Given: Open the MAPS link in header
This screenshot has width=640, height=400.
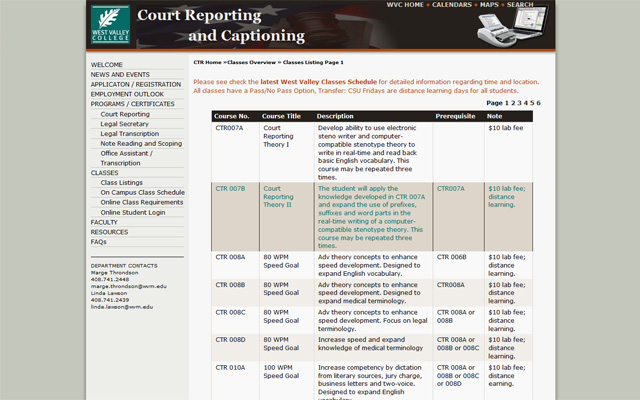Looking at the screenshot, I should (489, 5).
